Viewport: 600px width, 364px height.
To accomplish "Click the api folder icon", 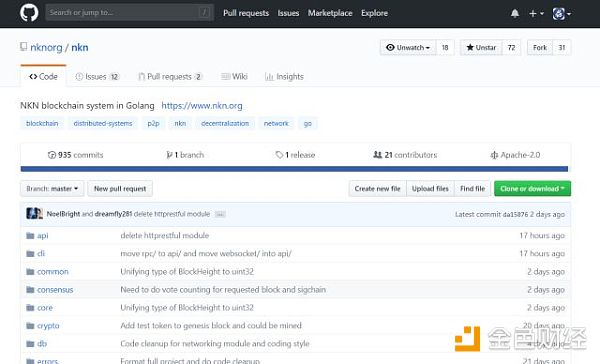I will (x=30, y=235).
